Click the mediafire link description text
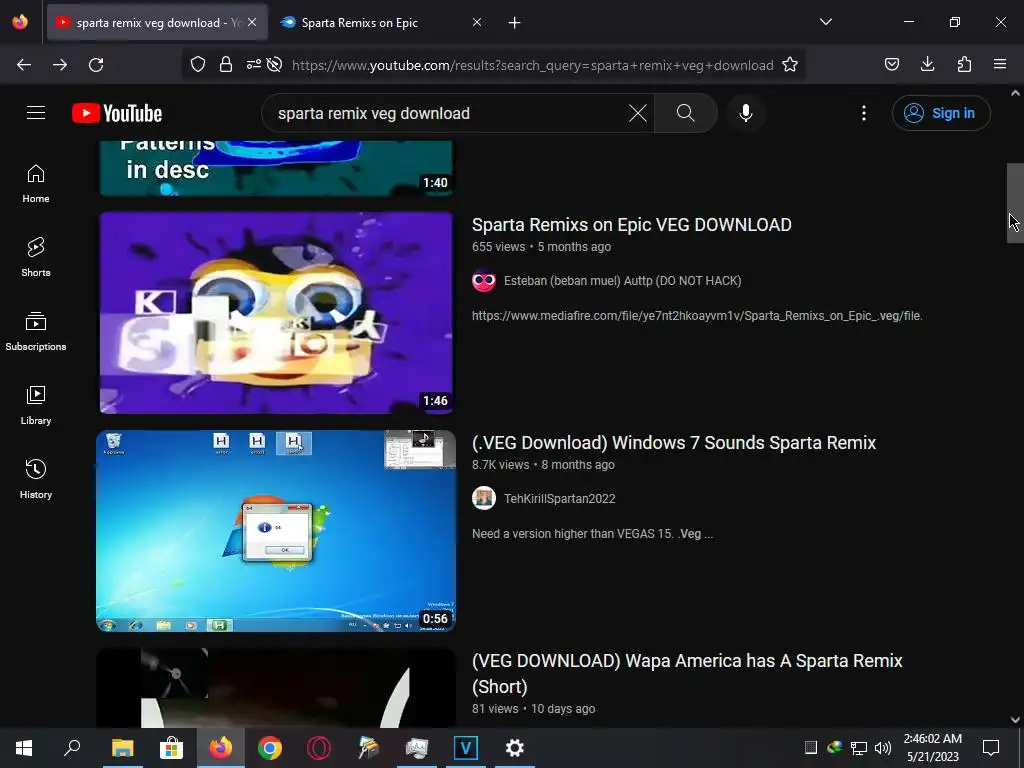This screenshot has width=1024, height=768. pyautogui.click(x=697, y=316)
